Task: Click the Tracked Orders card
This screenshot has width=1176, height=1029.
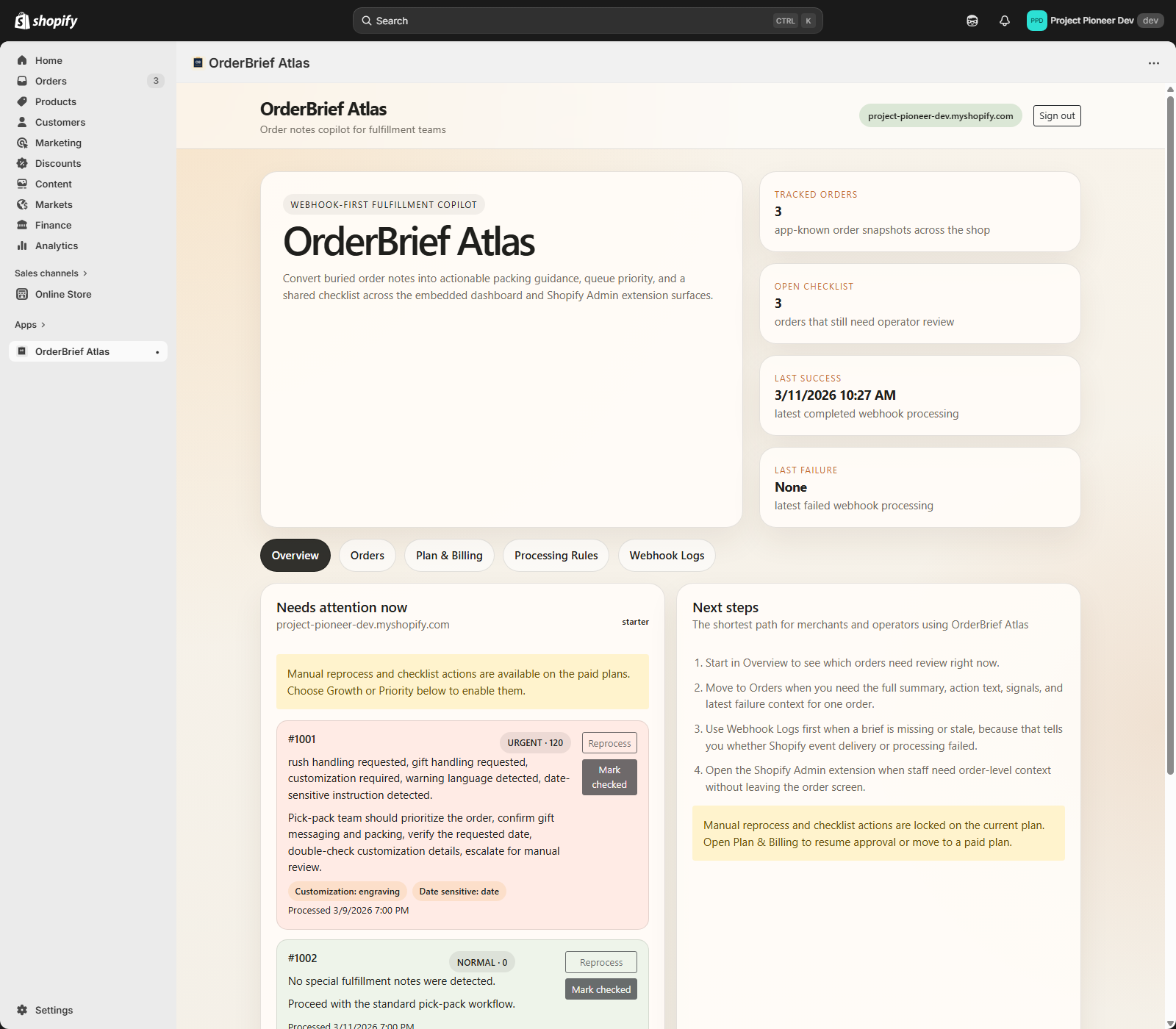Action: tap(919, 212)
